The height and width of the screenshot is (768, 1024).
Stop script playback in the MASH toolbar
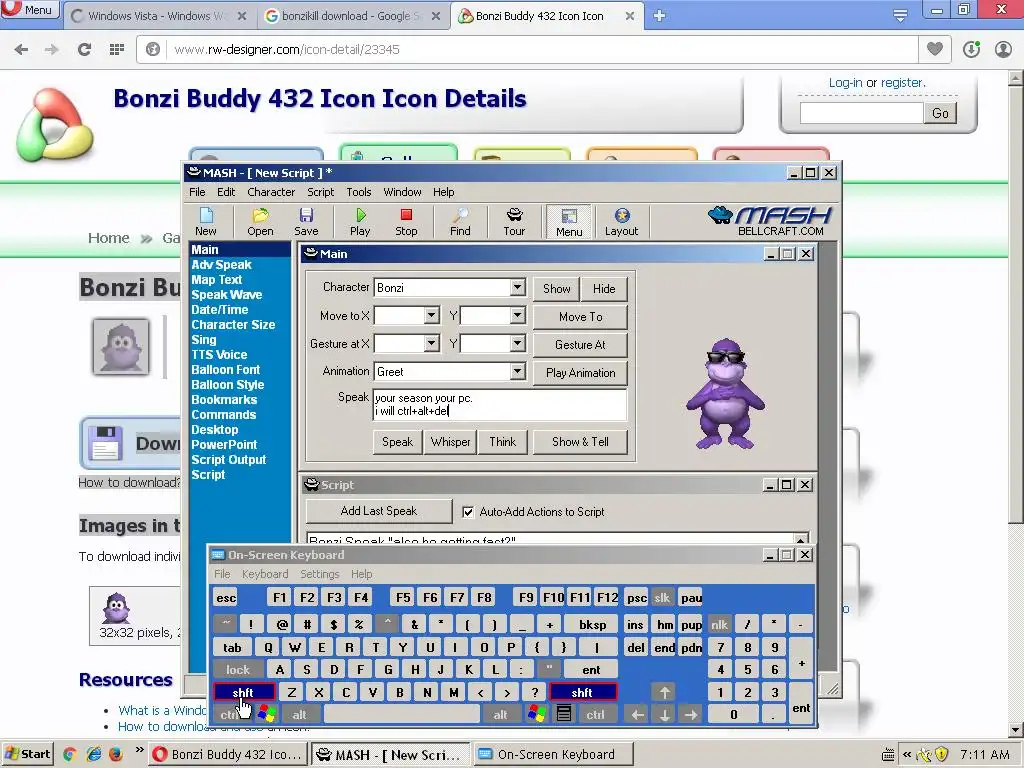[x=406, y=221]
